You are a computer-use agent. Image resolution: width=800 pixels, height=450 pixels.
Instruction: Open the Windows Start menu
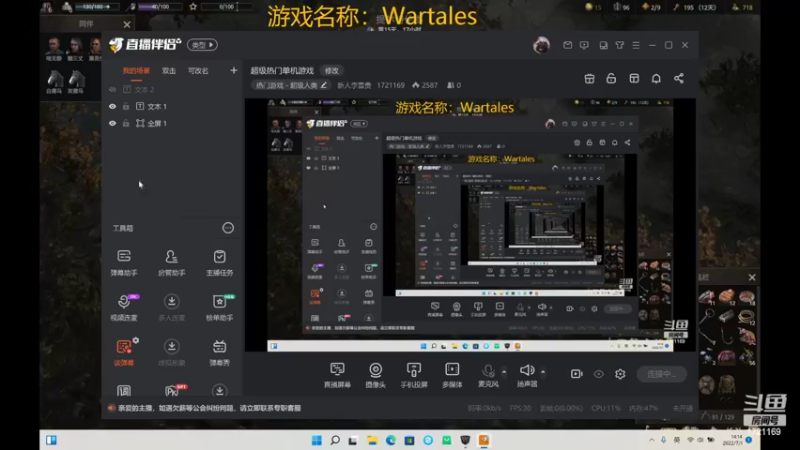[x=316, y=440]
